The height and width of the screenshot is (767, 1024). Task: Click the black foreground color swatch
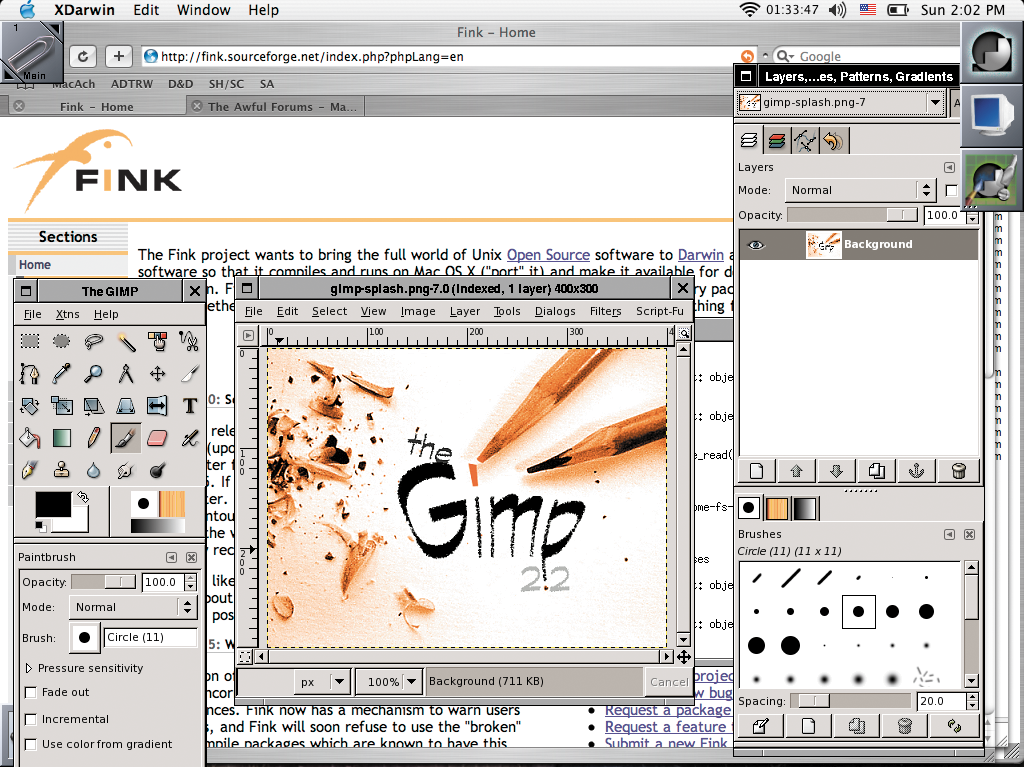(x=53, y=504)
